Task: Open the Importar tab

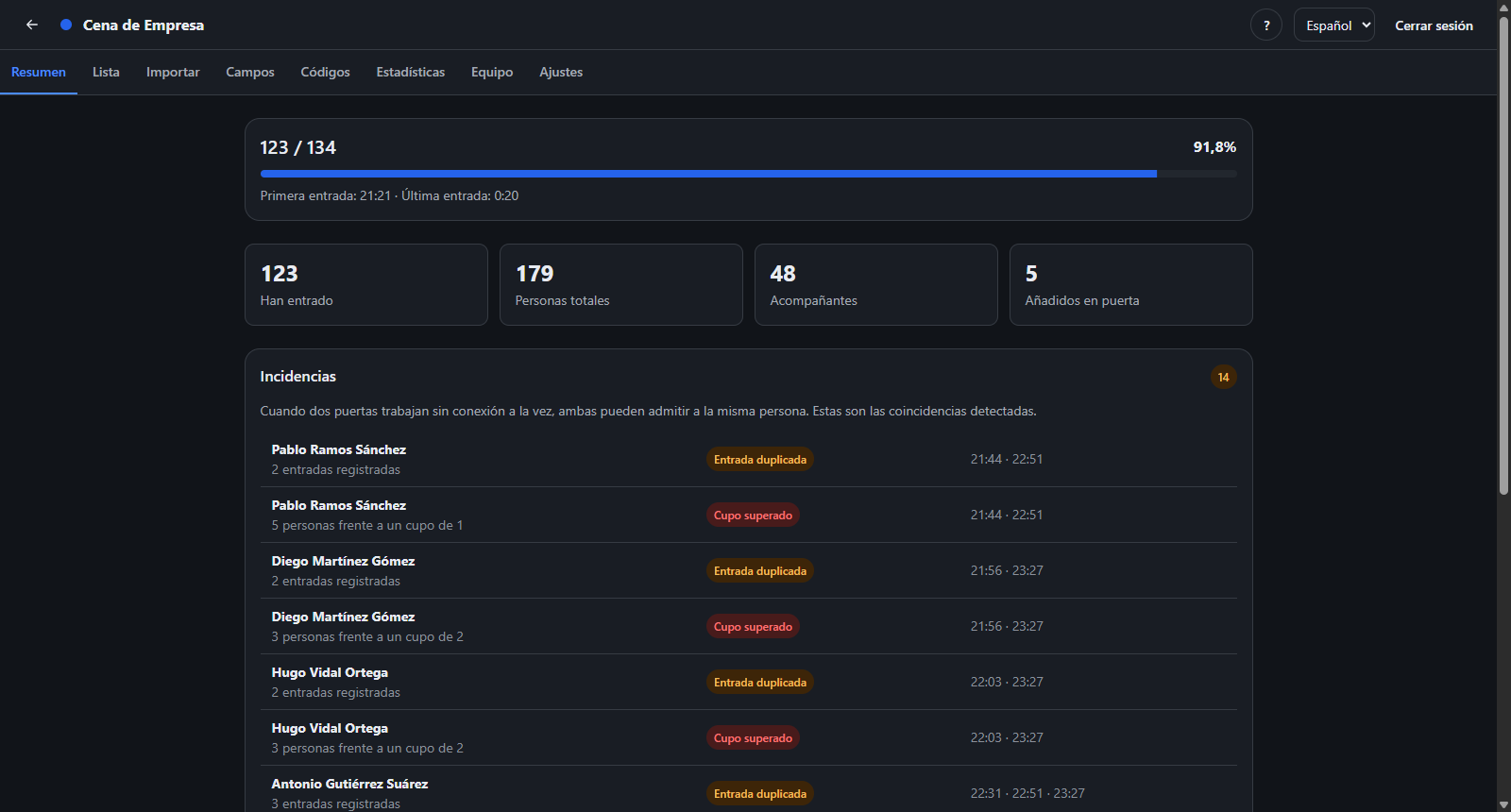Action: [173, 72]
